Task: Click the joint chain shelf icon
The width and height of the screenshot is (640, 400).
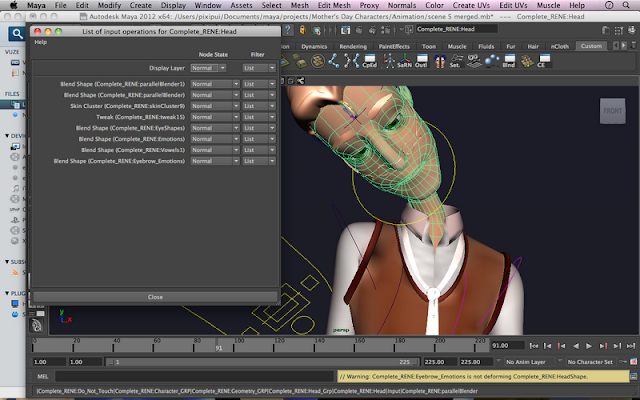Action: pos(334,61)
